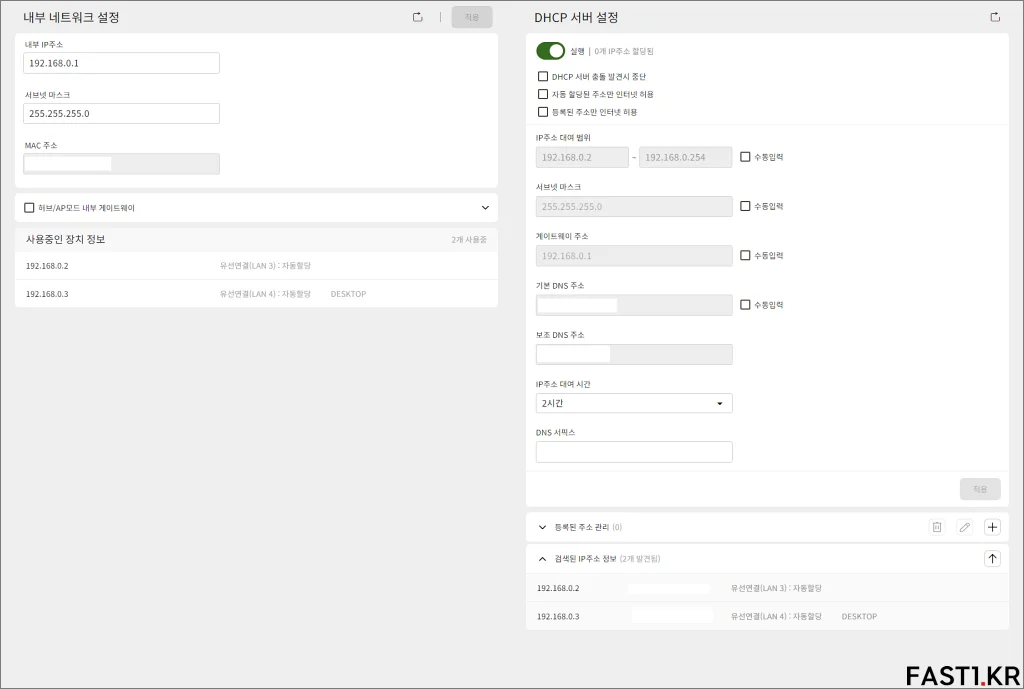Click DNS 서픽스 input field
1024x689 pixels.
tap(634, 452)
